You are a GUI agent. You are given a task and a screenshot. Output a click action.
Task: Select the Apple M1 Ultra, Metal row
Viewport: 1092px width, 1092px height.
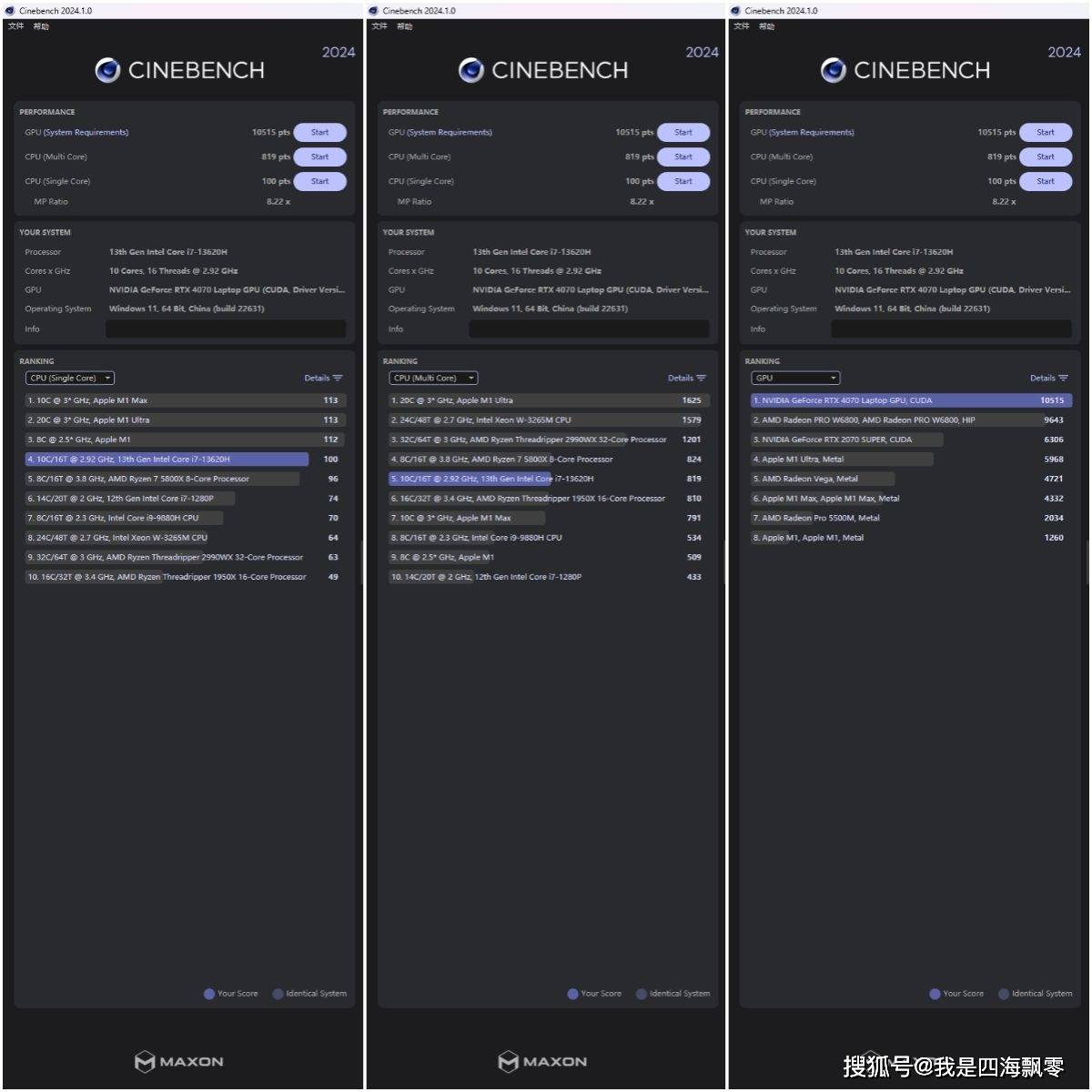911,460
